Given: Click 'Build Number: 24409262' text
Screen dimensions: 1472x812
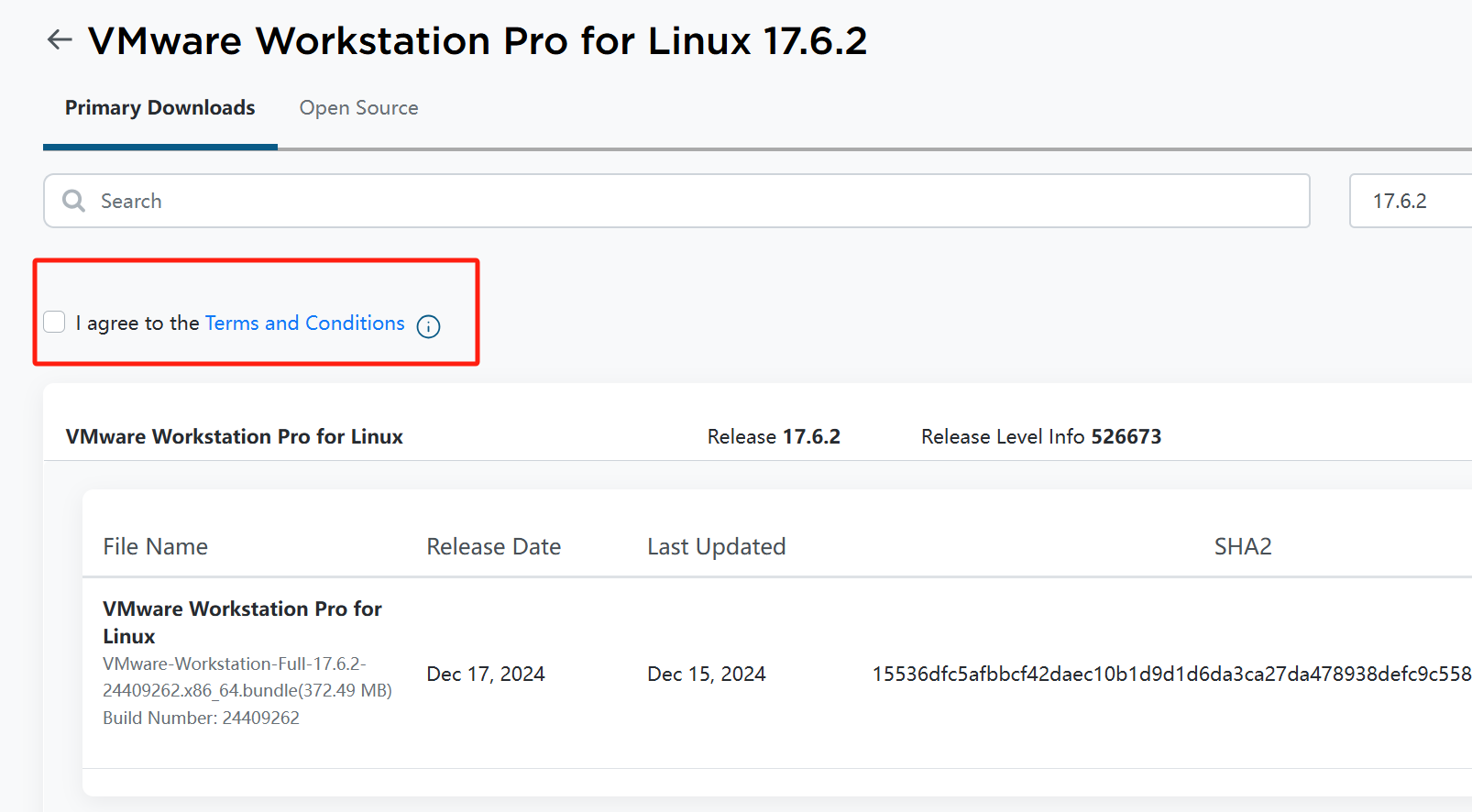Looking at the screenshot, I should [x=201, y=718].
